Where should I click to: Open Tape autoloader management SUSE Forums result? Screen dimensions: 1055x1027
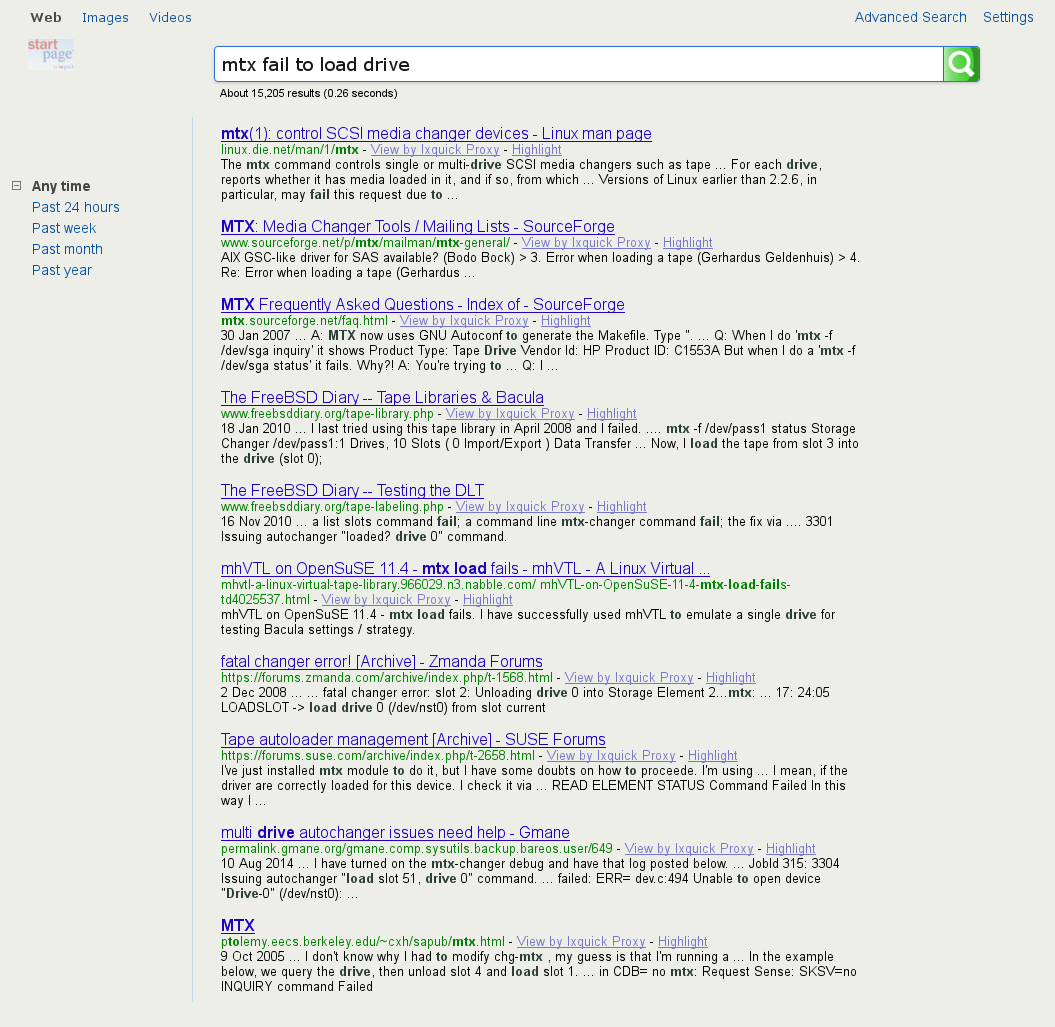pos(413,739)
